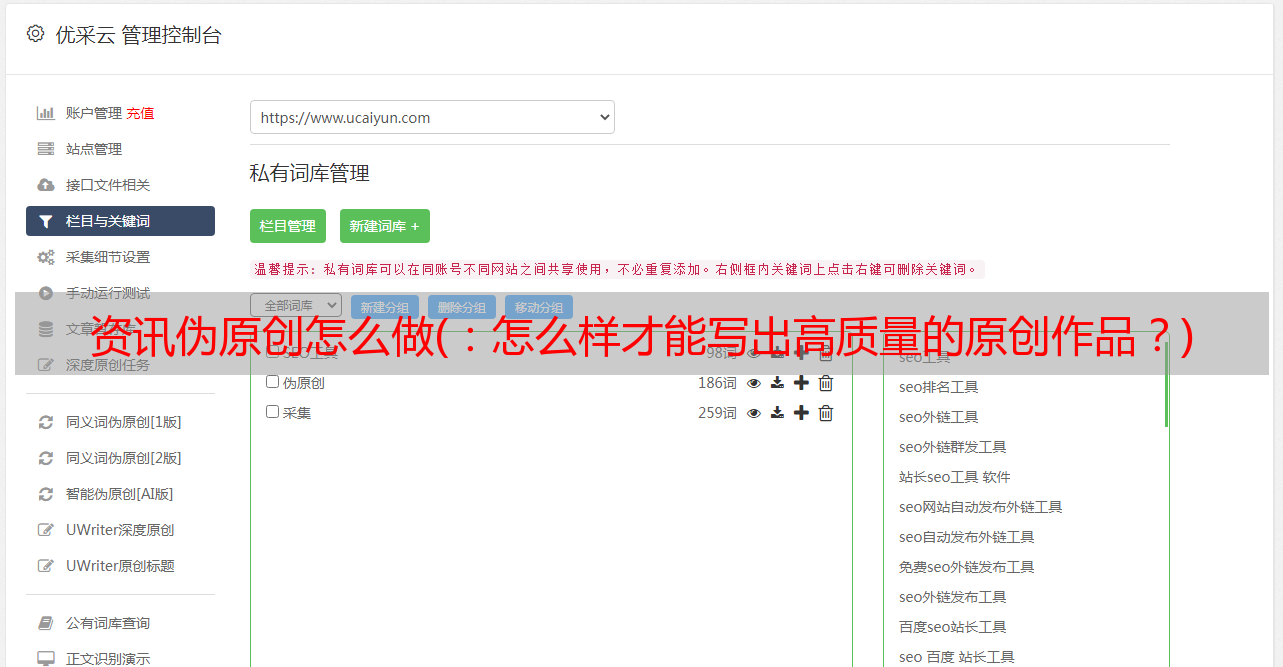Open 正文识别演示 page
Image resolution: width=1283 pixels, height=667 pixels.
click(108, 659)
